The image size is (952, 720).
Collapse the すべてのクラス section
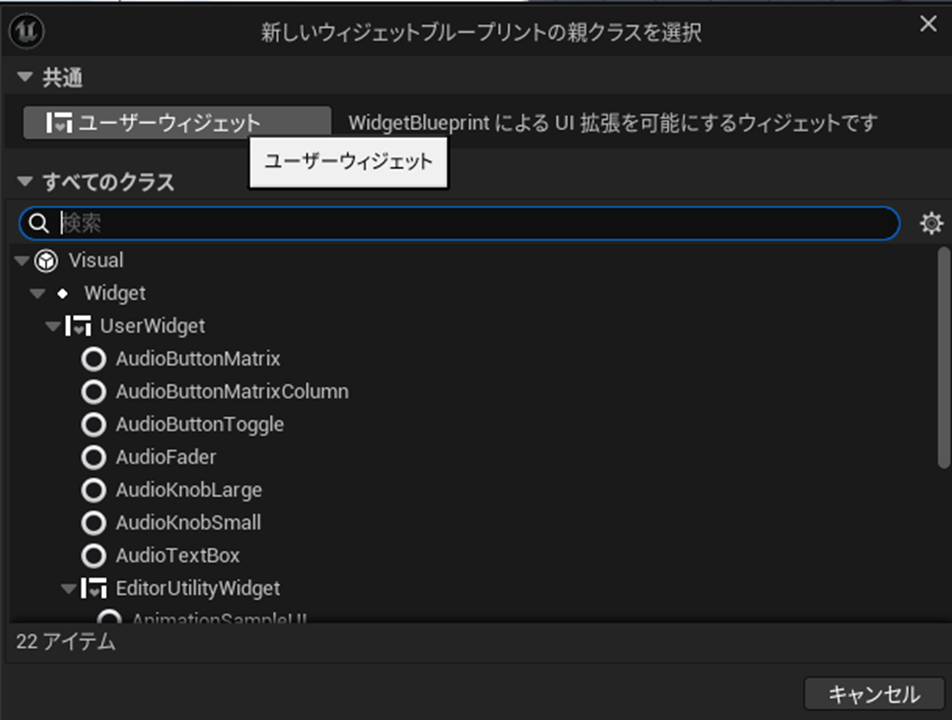click(25, 182)
